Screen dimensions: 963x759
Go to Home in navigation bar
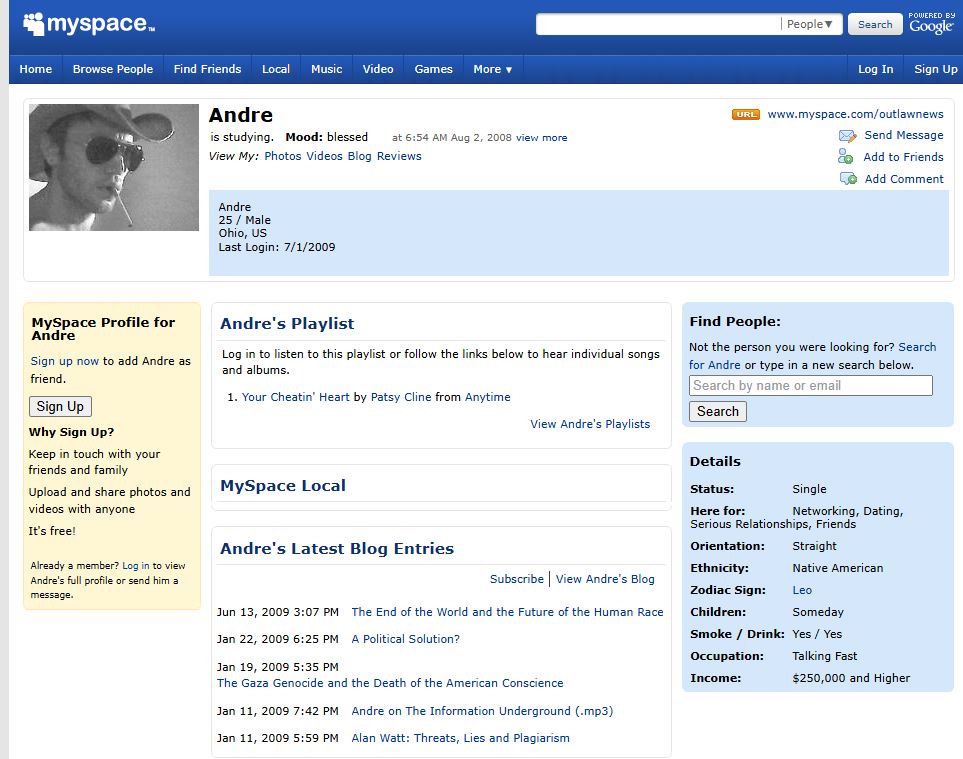[36, 69]
